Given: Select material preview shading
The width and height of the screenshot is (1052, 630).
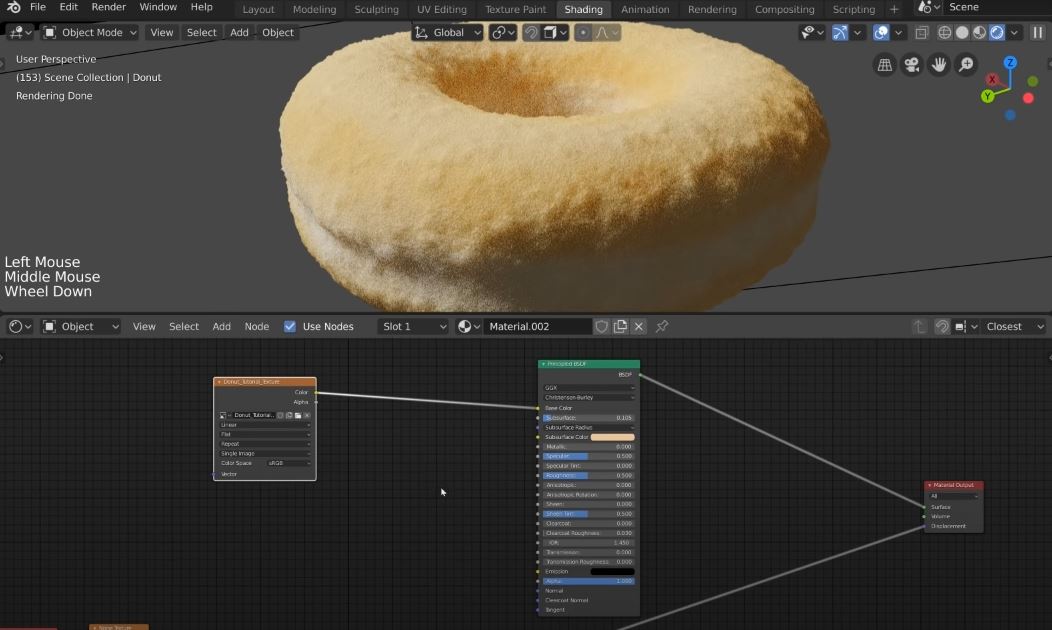Looking at the screenshot, I should tap(979, 32).
